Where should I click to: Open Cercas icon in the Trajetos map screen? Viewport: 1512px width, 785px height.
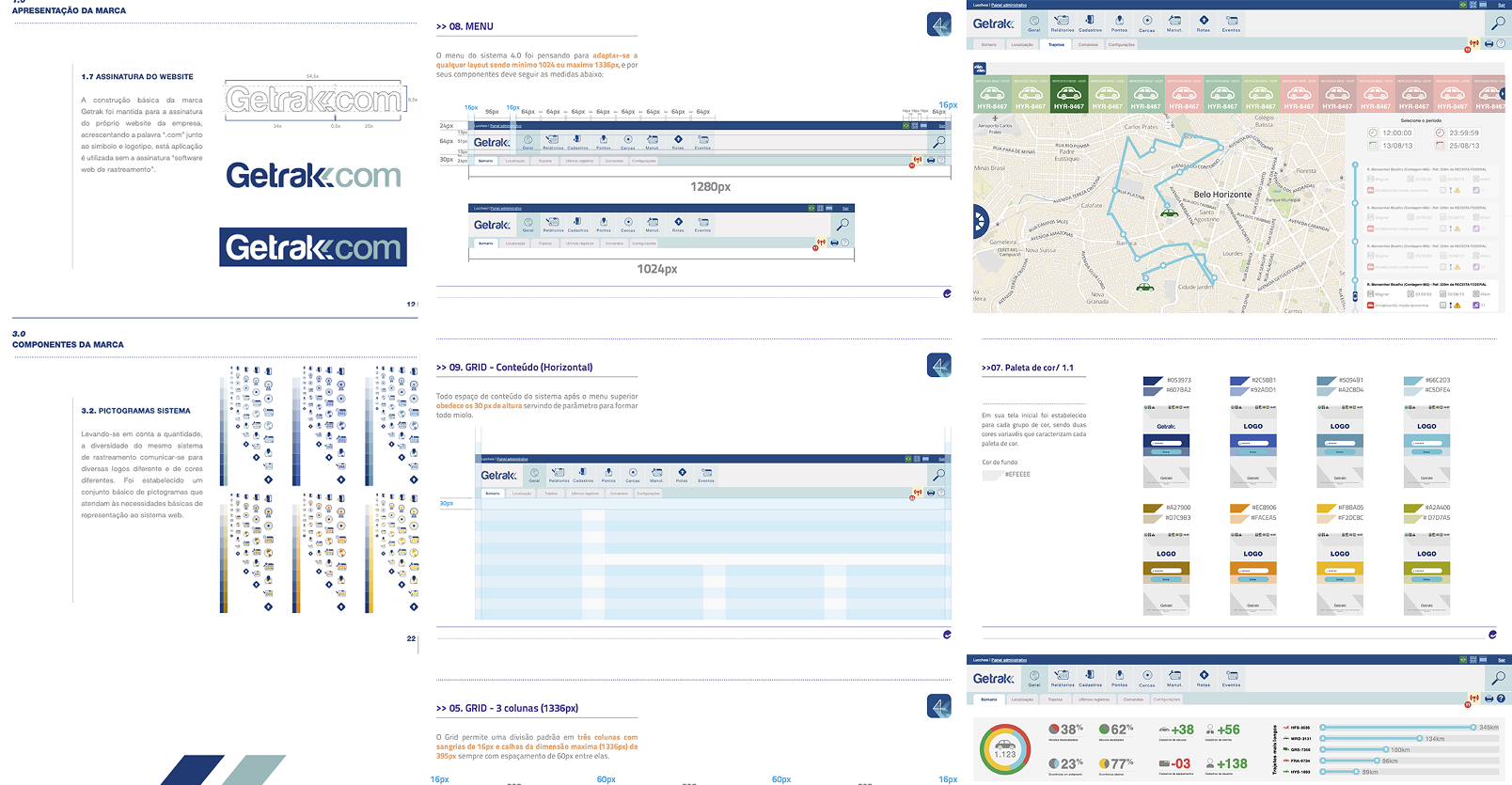point(1147,23)
